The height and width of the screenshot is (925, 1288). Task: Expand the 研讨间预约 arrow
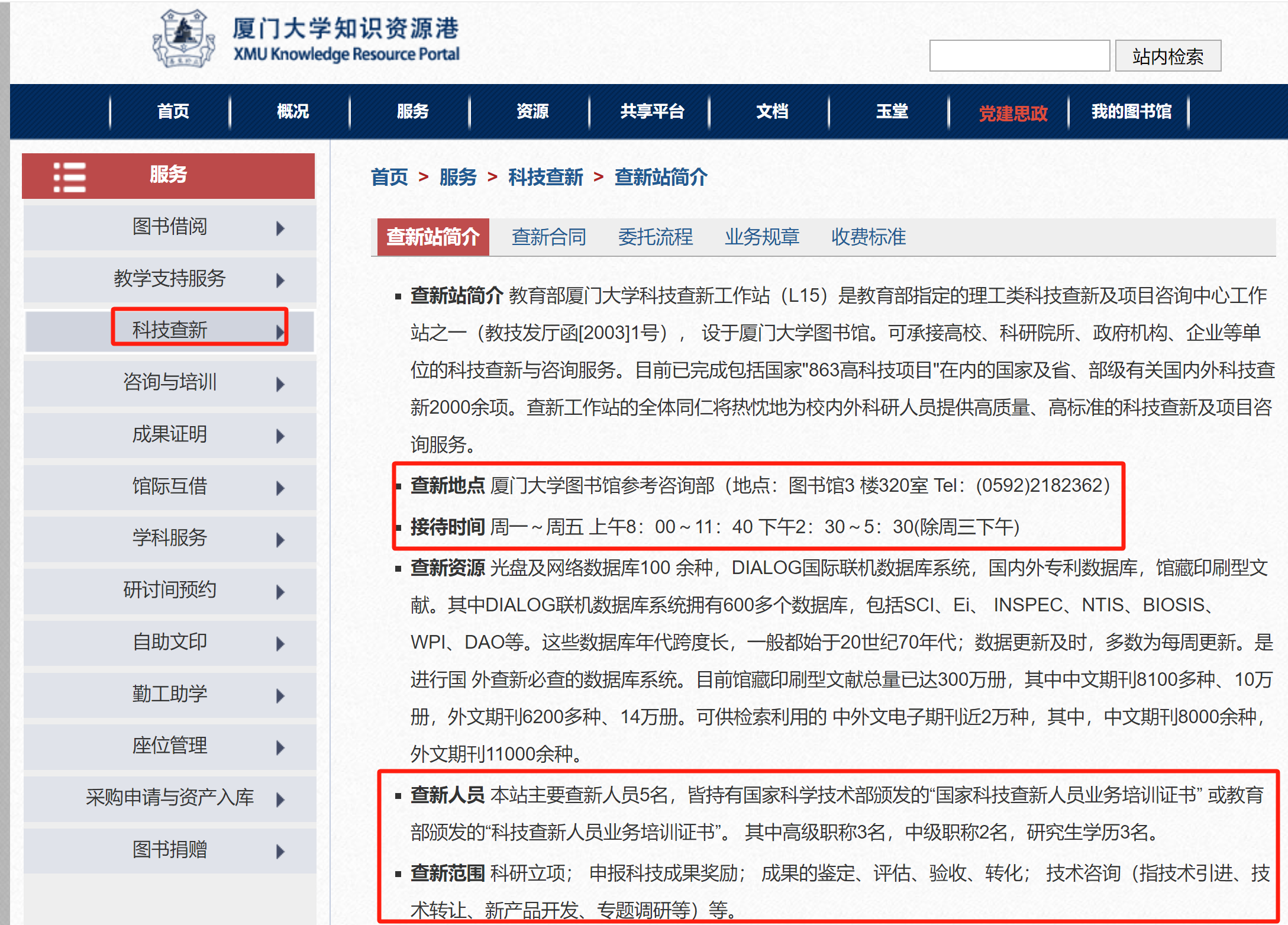pos(280,591)
